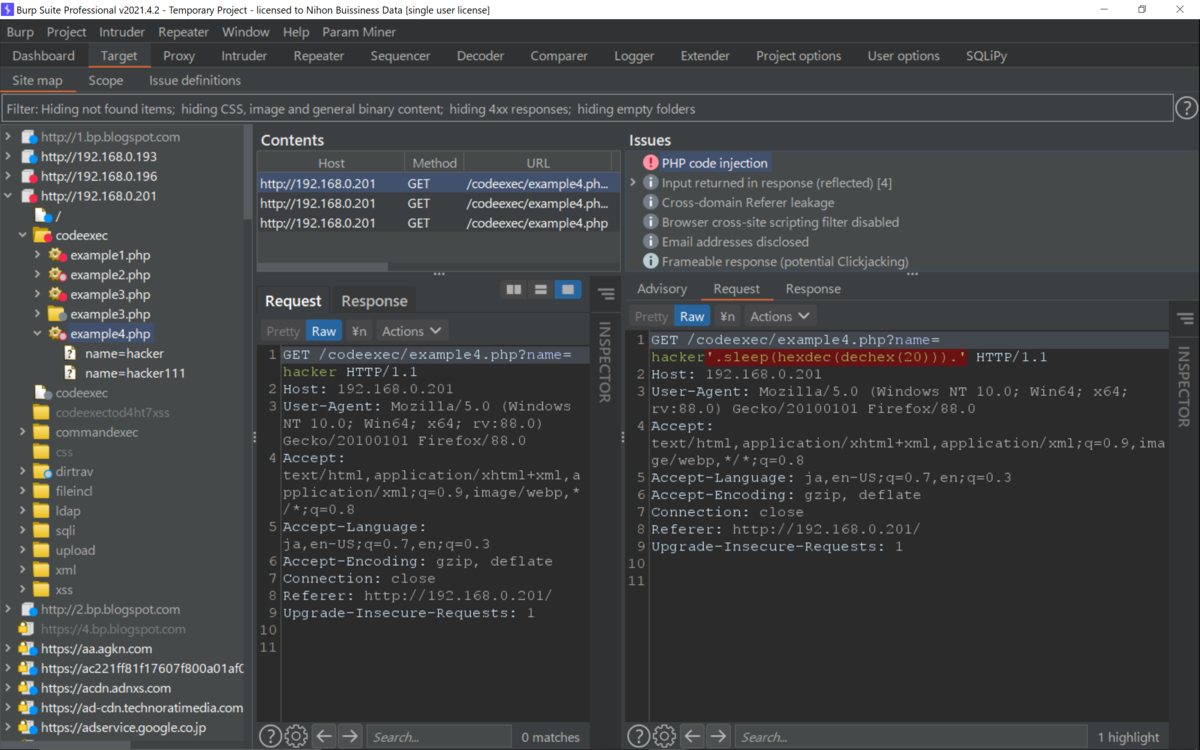Viewport: 1200px width, 750px height.
Task: Click the PHP code injection red alert icon
Action: pyautogui.click(x=651, y=163)
